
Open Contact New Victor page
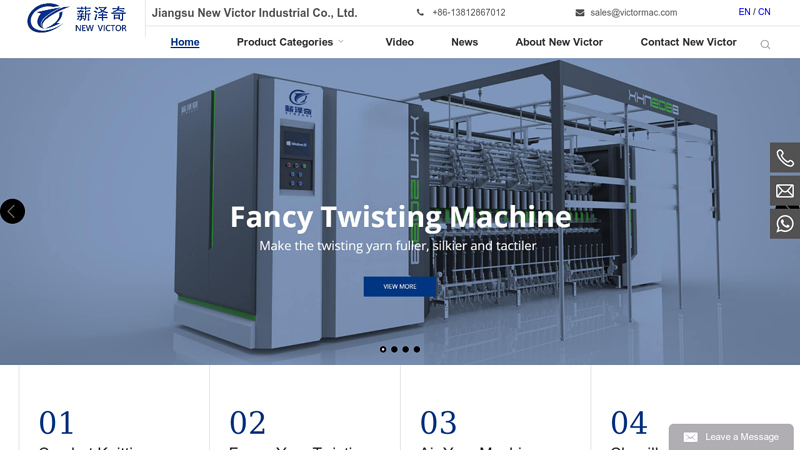click(x=688, y=42)
